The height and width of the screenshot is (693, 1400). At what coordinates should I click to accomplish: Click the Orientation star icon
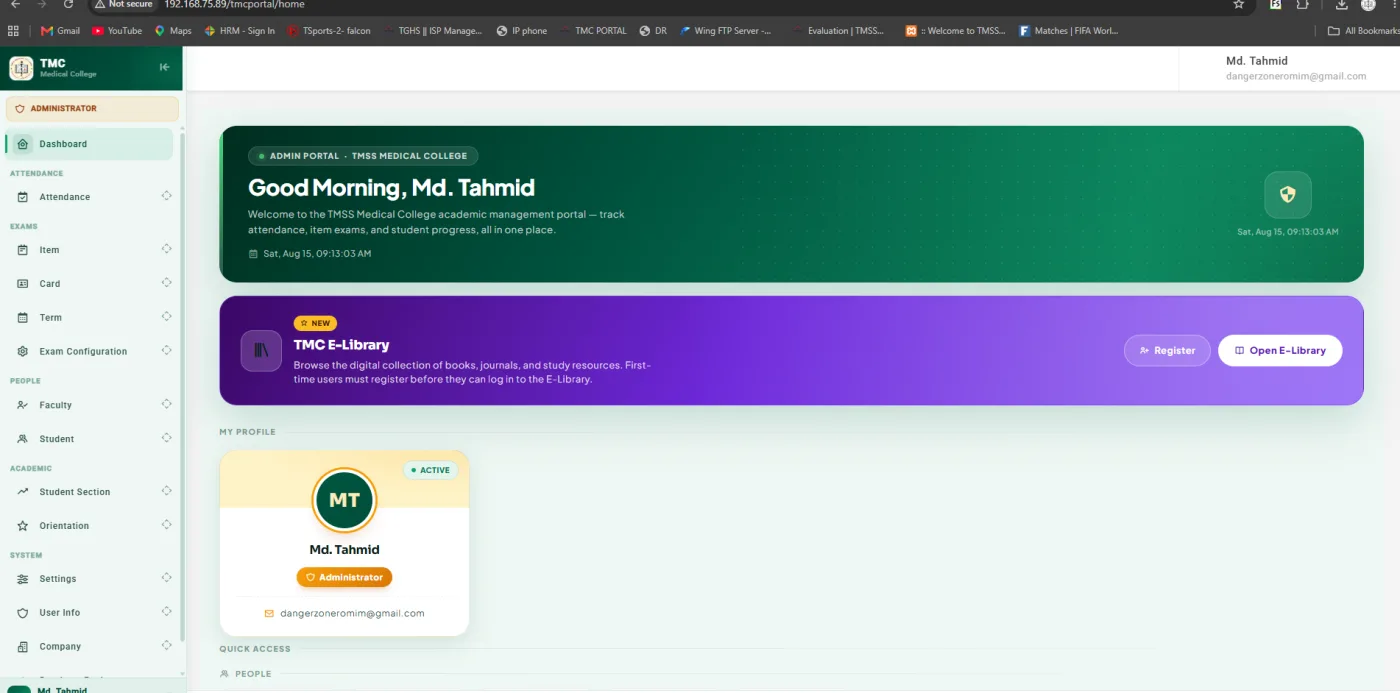23,526
